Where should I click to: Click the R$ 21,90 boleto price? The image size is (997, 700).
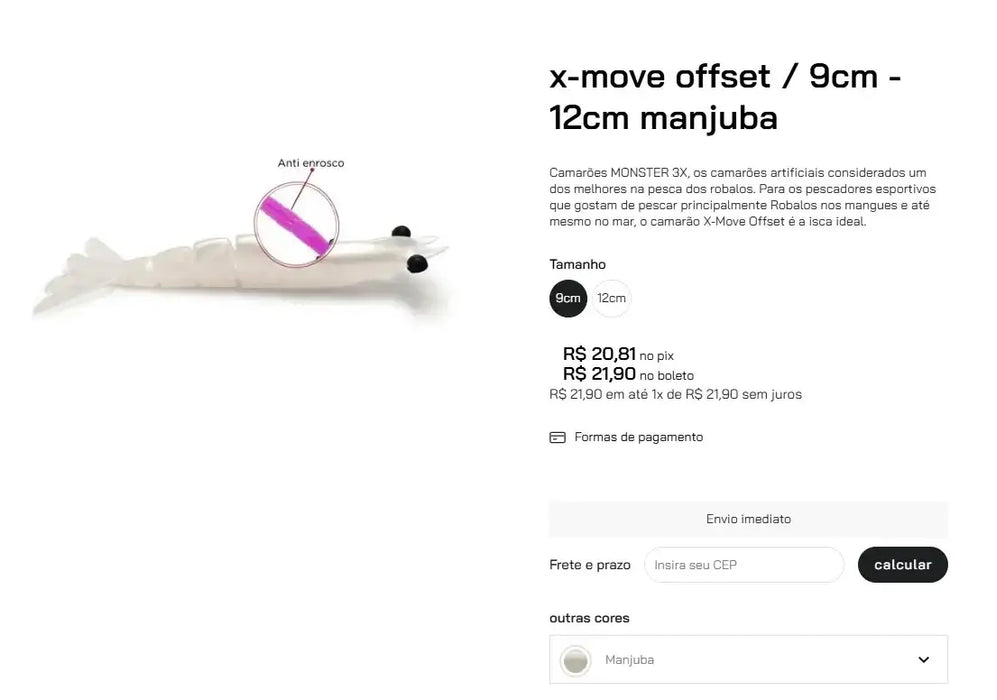point(599,374)
